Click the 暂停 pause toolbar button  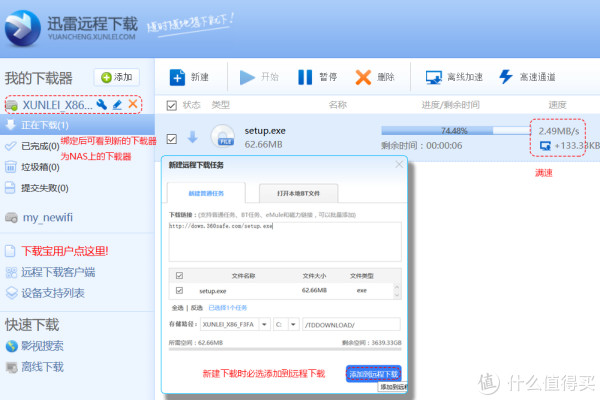(318, 77)
